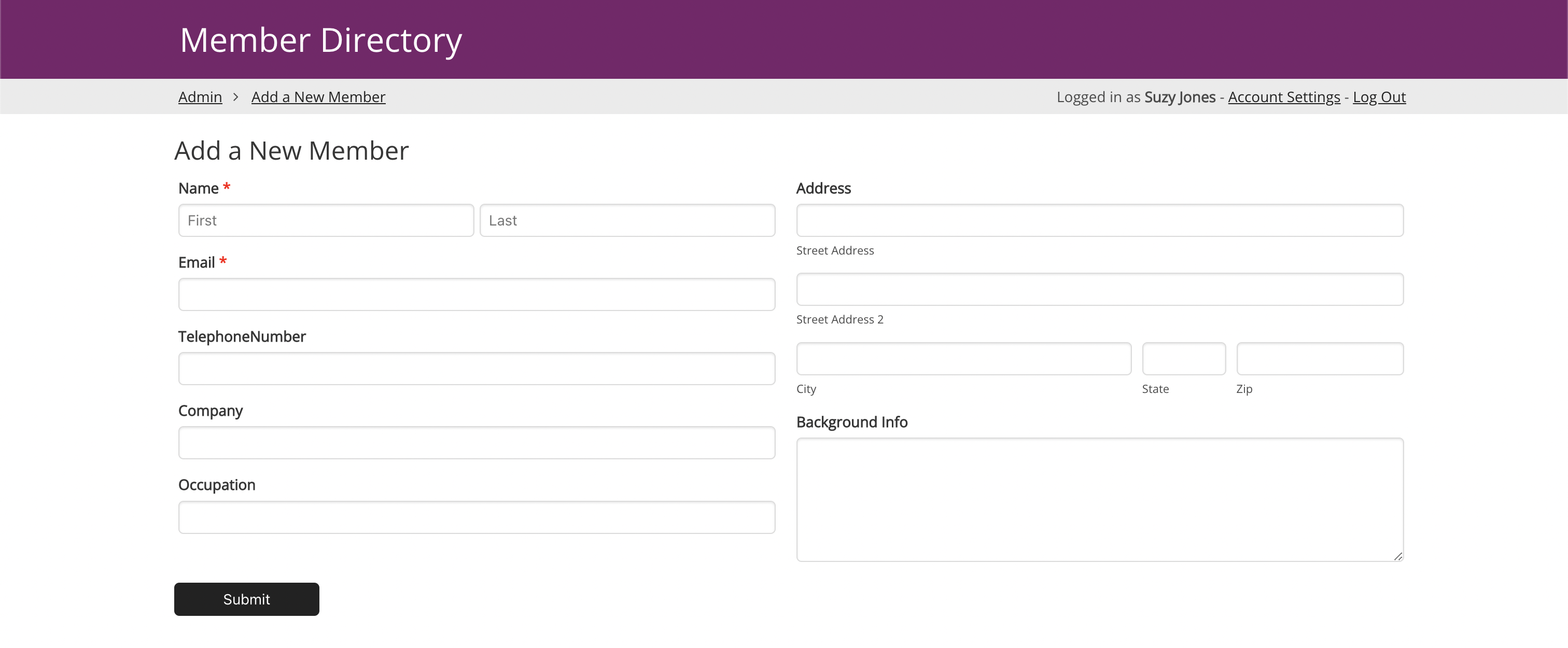Focus the Occupation input field
1568x648 pixels.
click(476, 517)
